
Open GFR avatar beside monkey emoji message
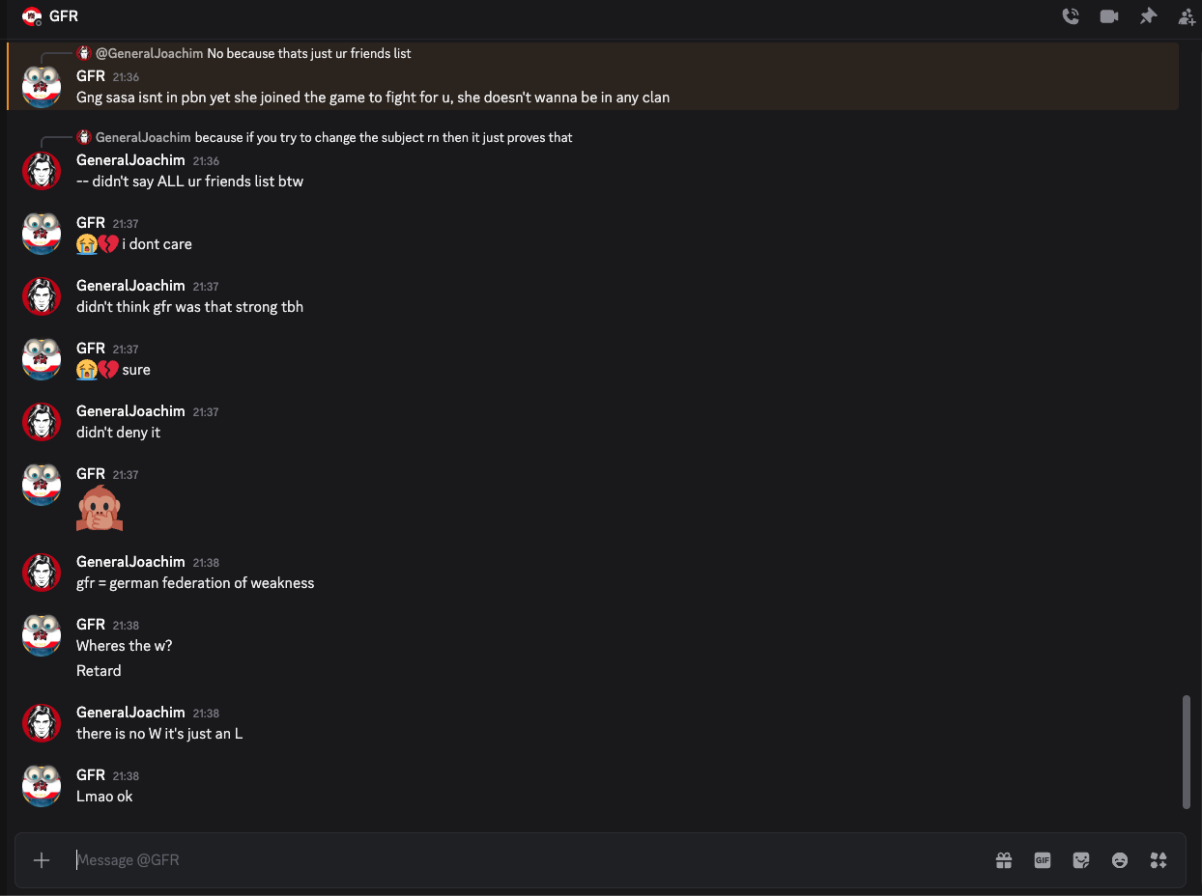42,484
